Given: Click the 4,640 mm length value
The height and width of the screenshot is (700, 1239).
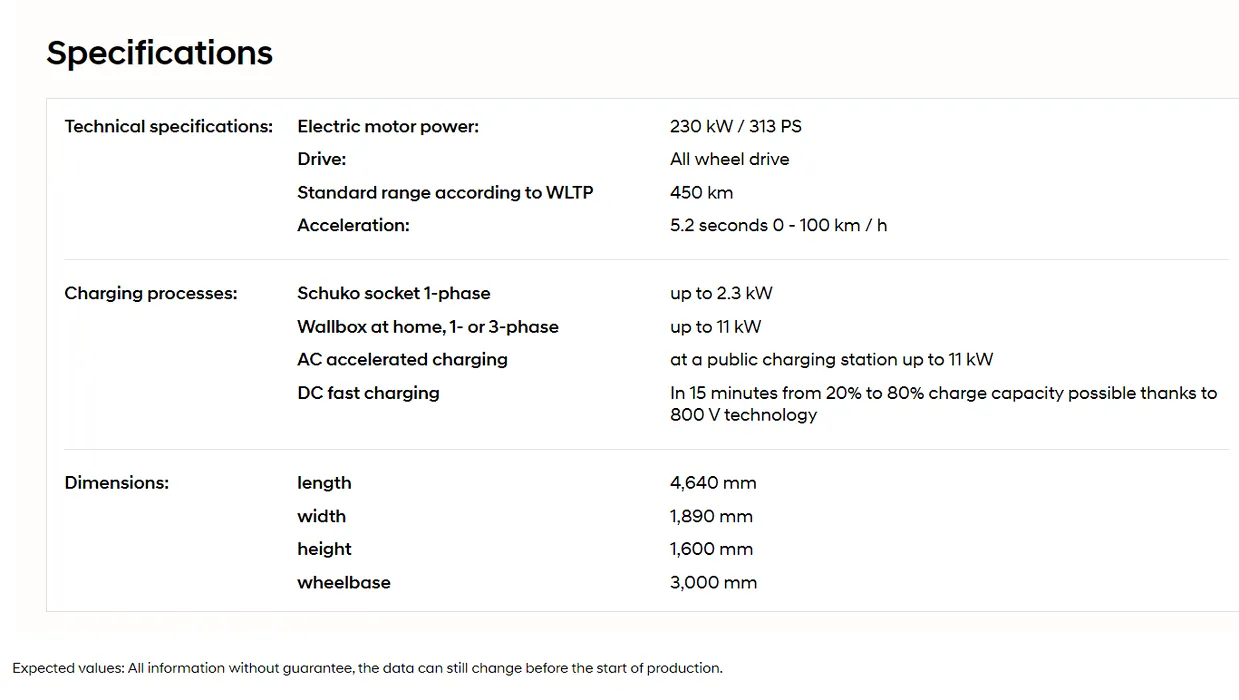Looking at the screenshot, I should pos(713,482).
